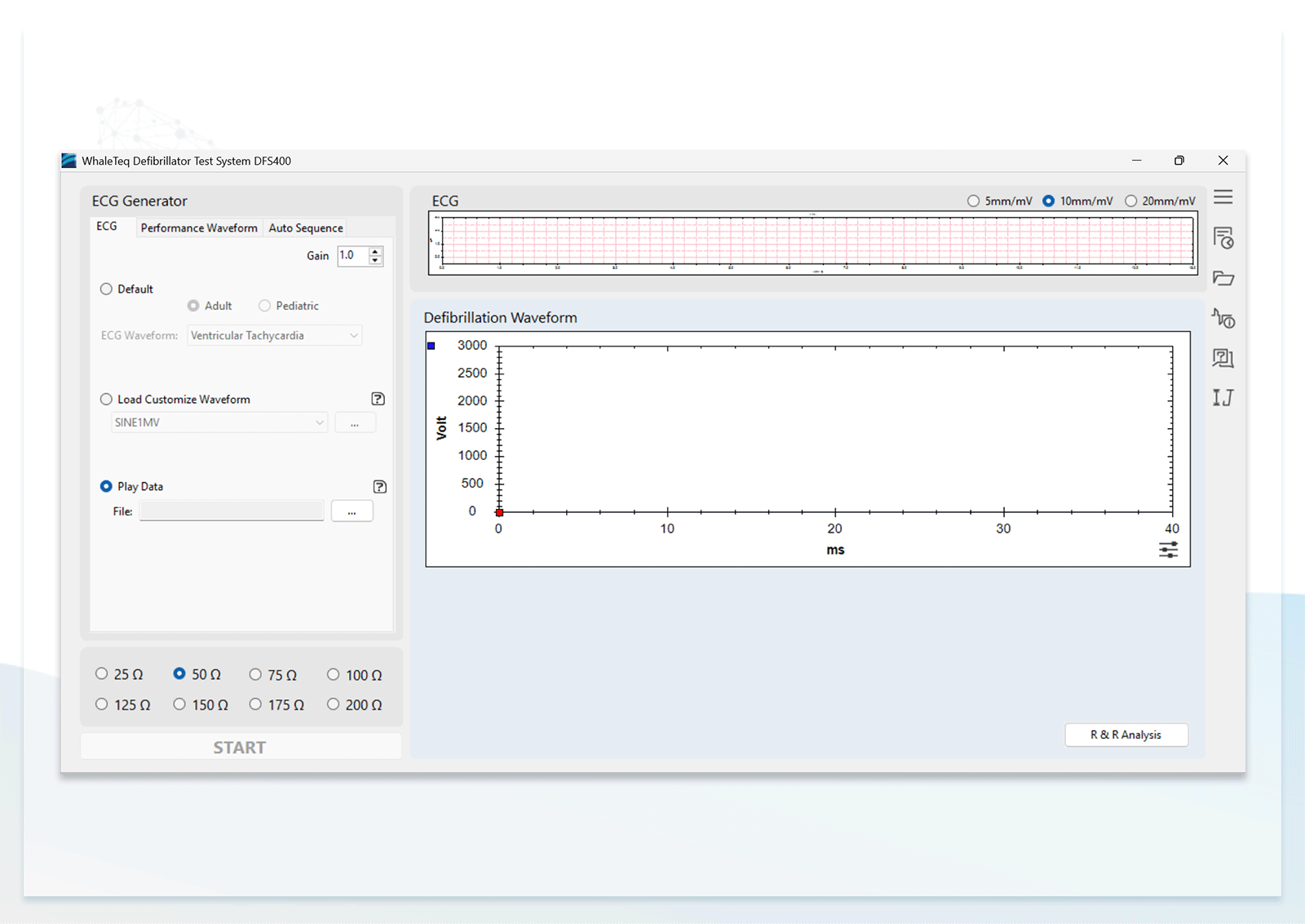Select Load Customize Waveform option
Screen dimensions: 1305x924
pos(106,399)
